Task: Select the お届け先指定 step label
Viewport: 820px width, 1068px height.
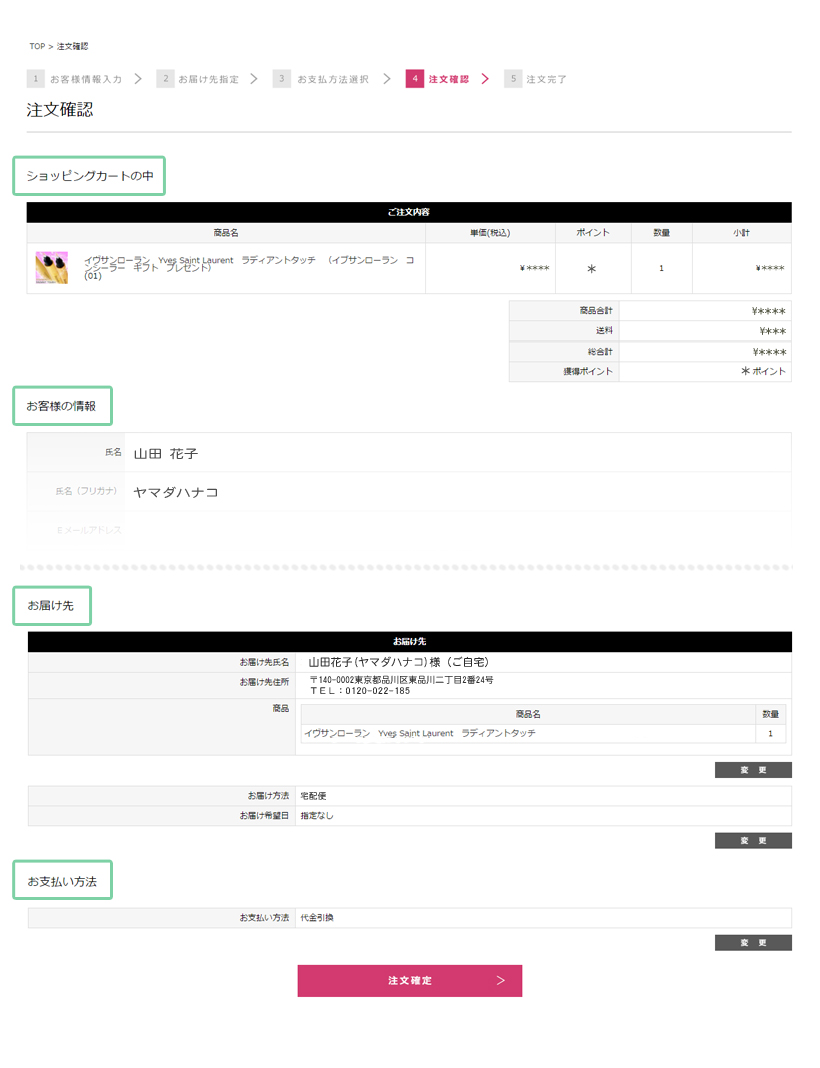Action: coord(208,79)
